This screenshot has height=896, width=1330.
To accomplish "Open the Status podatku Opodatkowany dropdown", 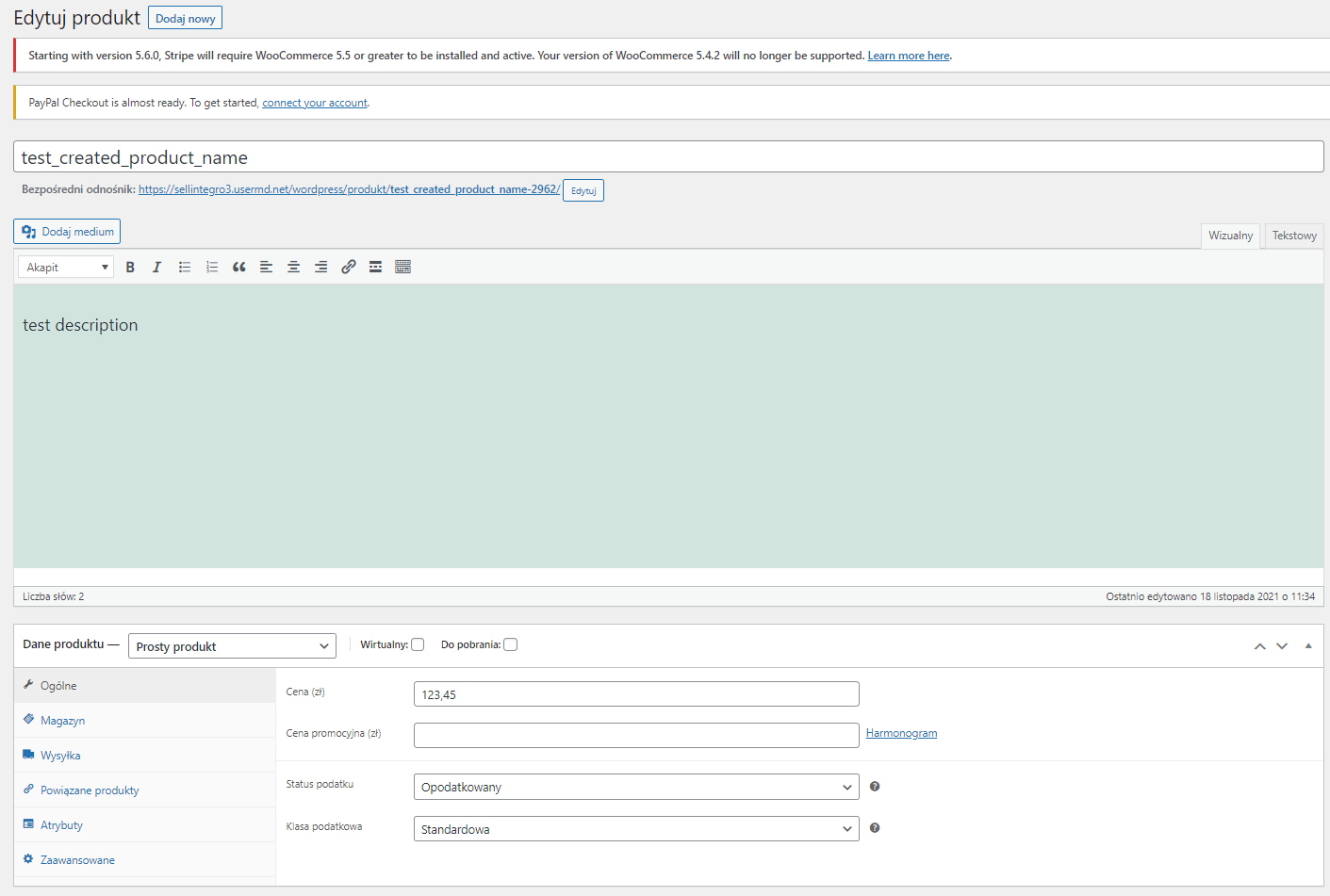I will (636, 787).
